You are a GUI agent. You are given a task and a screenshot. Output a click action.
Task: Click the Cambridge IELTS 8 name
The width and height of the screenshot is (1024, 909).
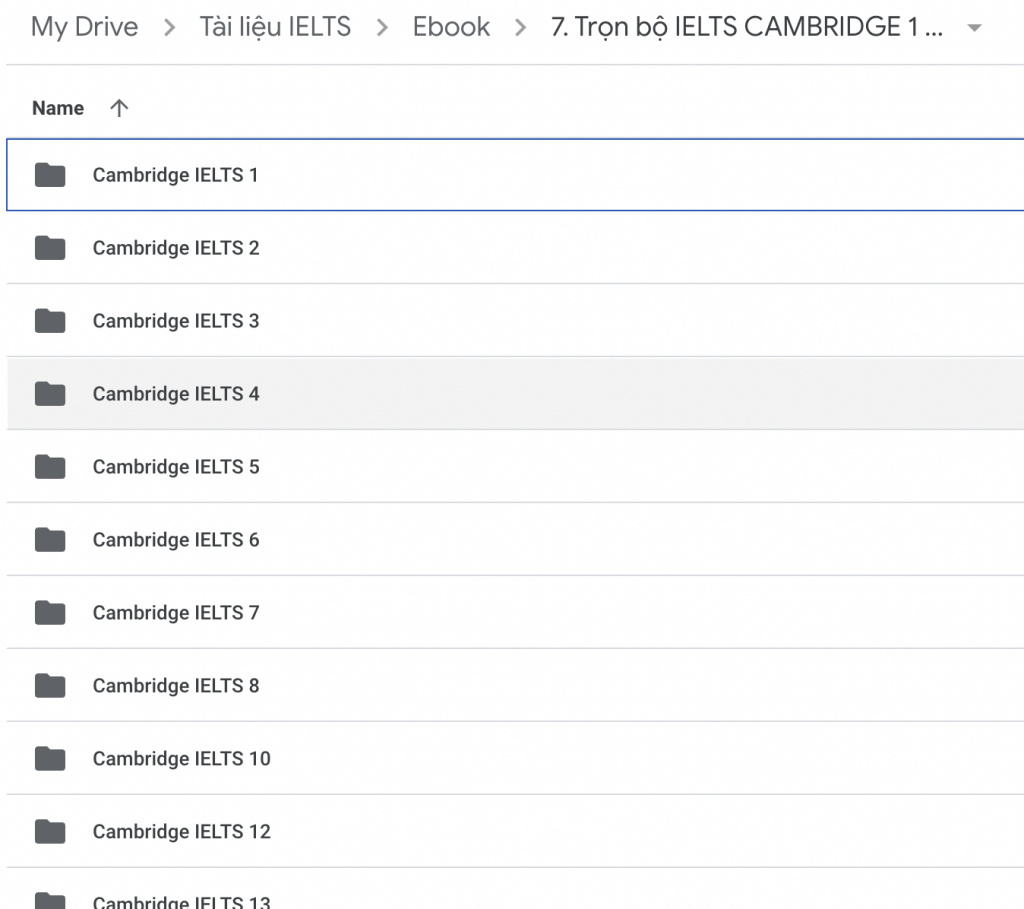click(176, 686)
